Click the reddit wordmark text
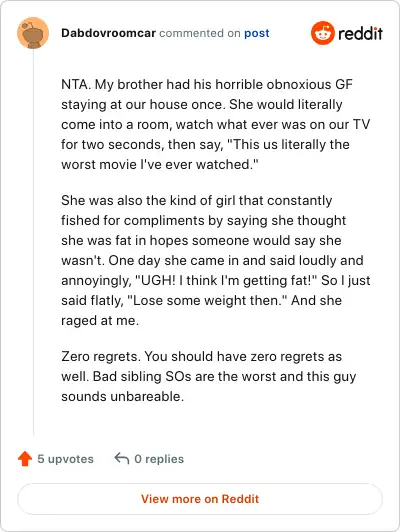This screenshot has width=400, height=532. 360,33
